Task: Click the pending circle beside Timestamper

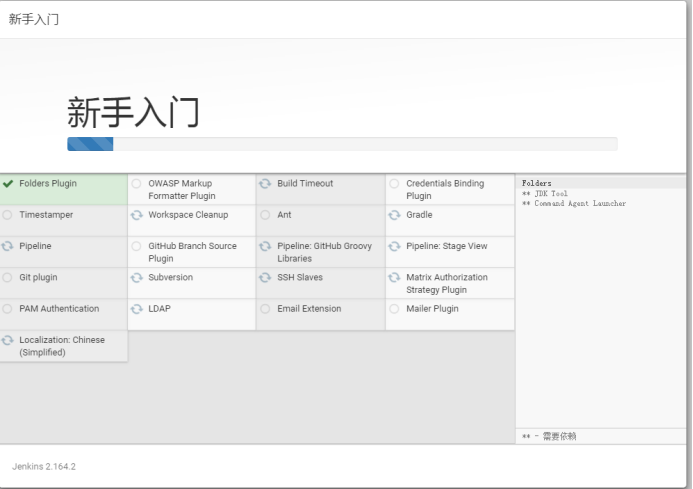Action: 8,215
